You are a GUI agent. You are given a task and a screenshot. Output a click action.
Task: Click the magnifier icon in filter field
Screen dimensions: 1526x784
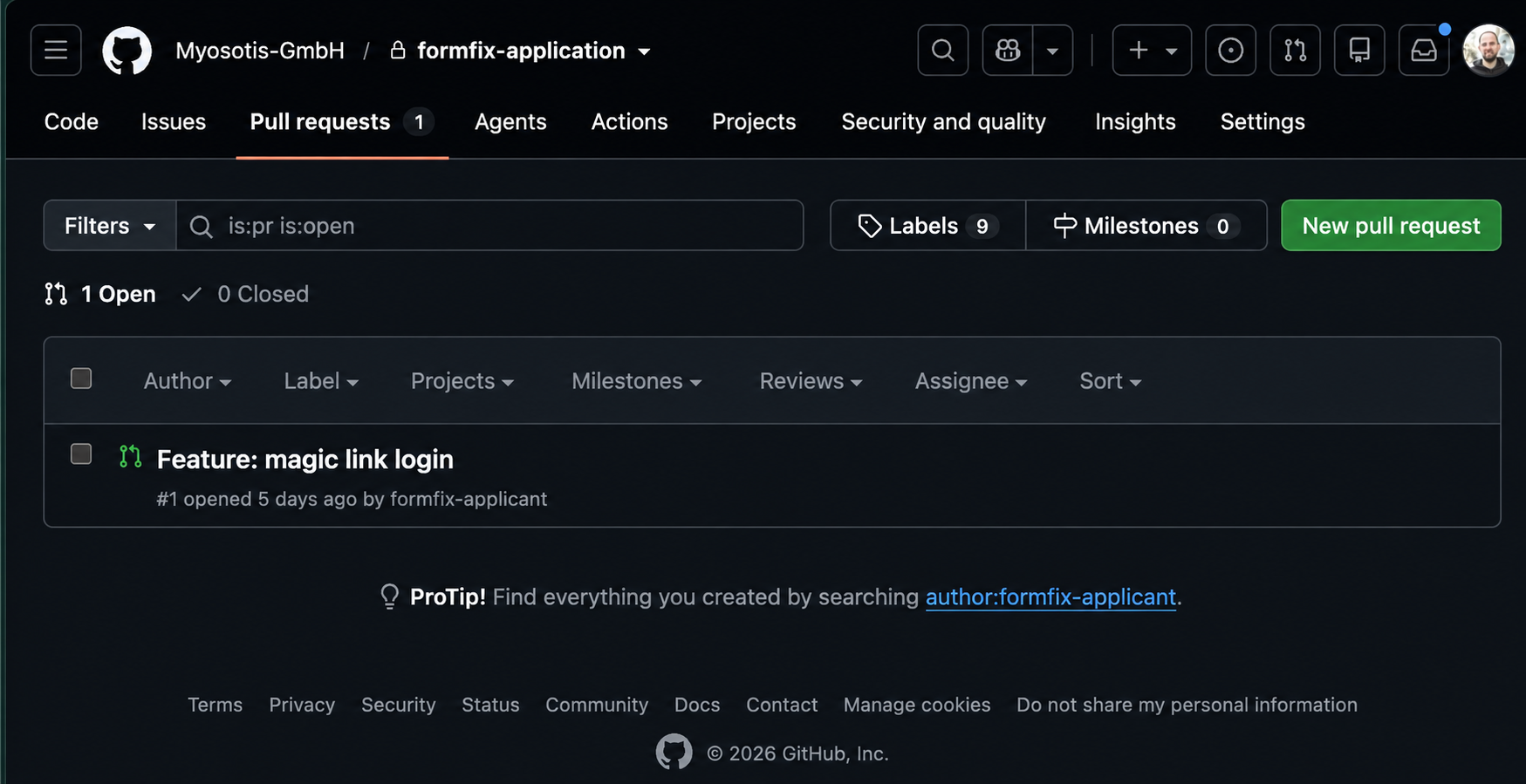click(x=202, y=227)
